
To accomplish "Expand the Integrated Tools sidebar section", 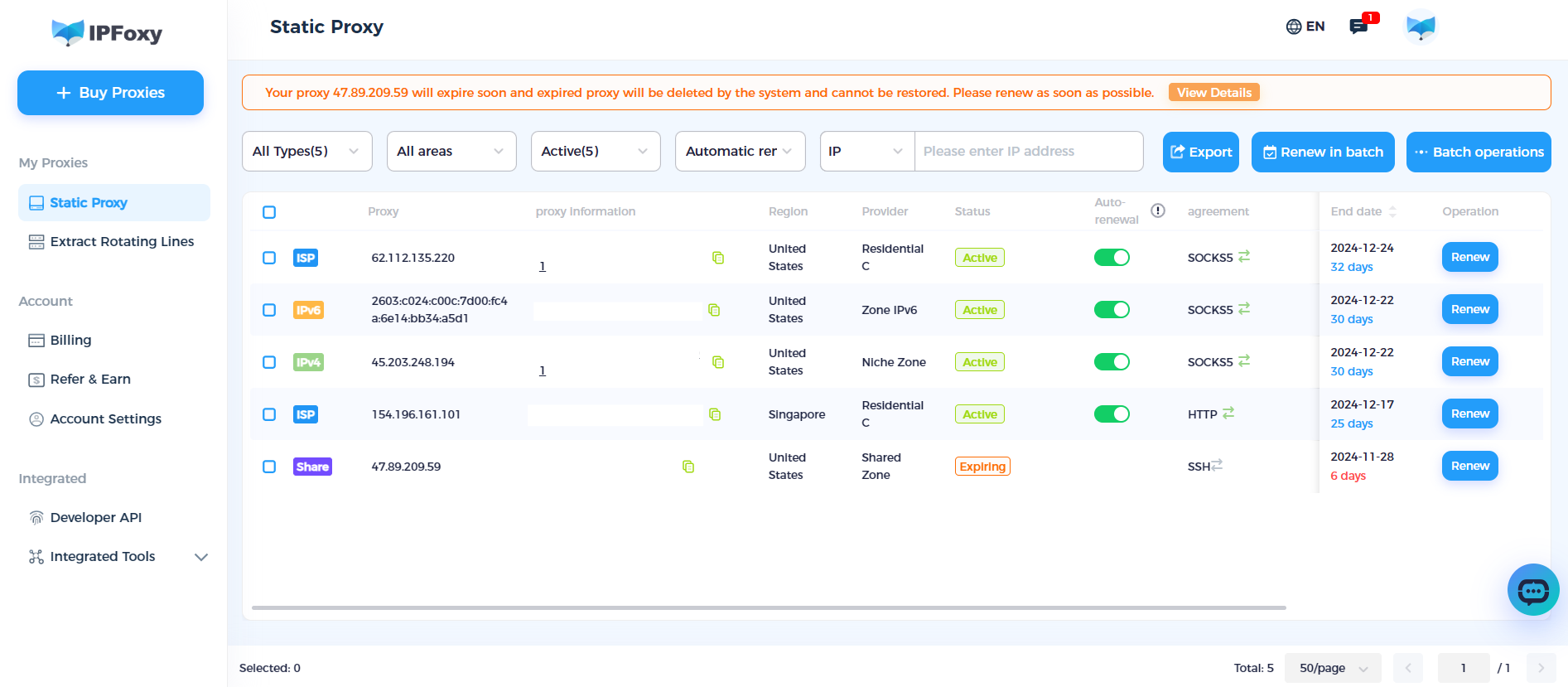I will pyautogui.click(x=200, y=557).
